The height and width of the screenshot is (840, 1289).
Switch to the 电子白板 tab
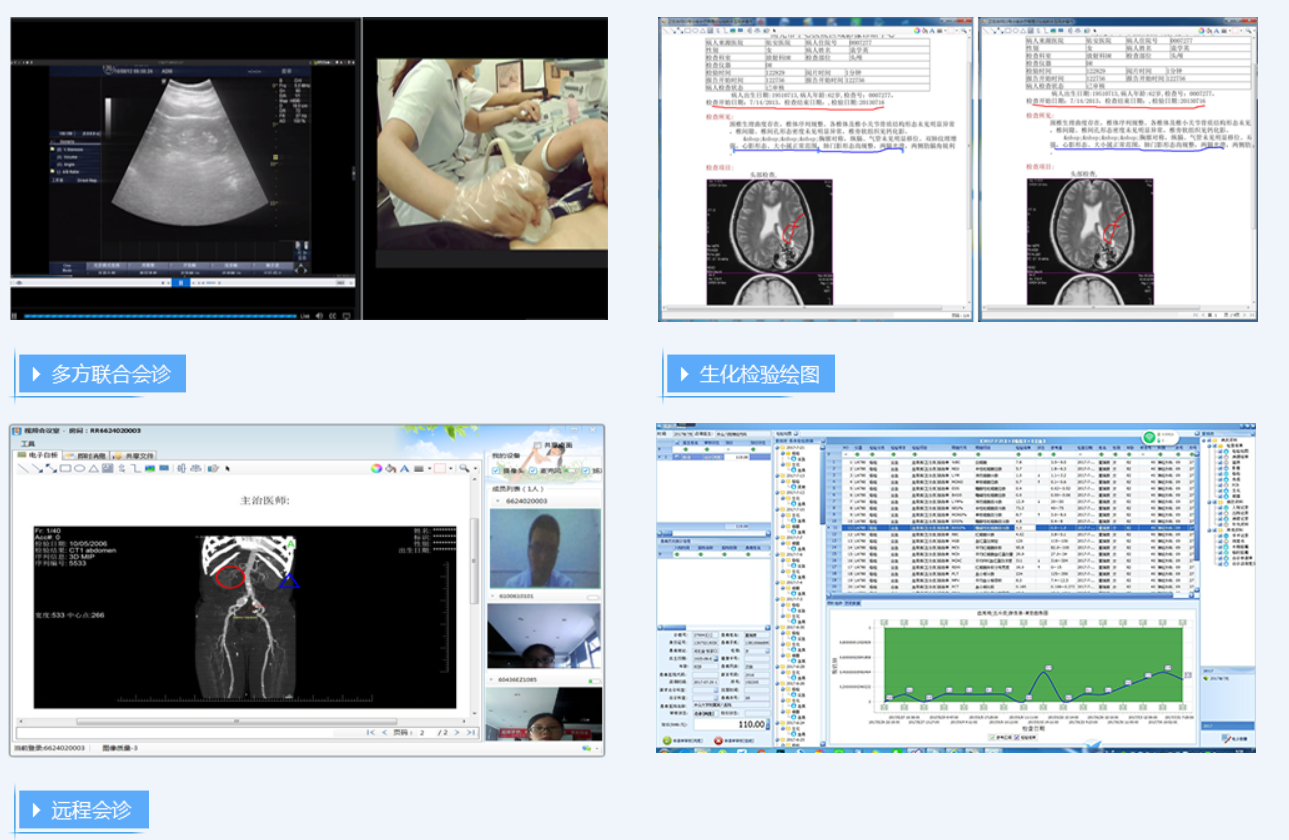[x=38, y=455]
